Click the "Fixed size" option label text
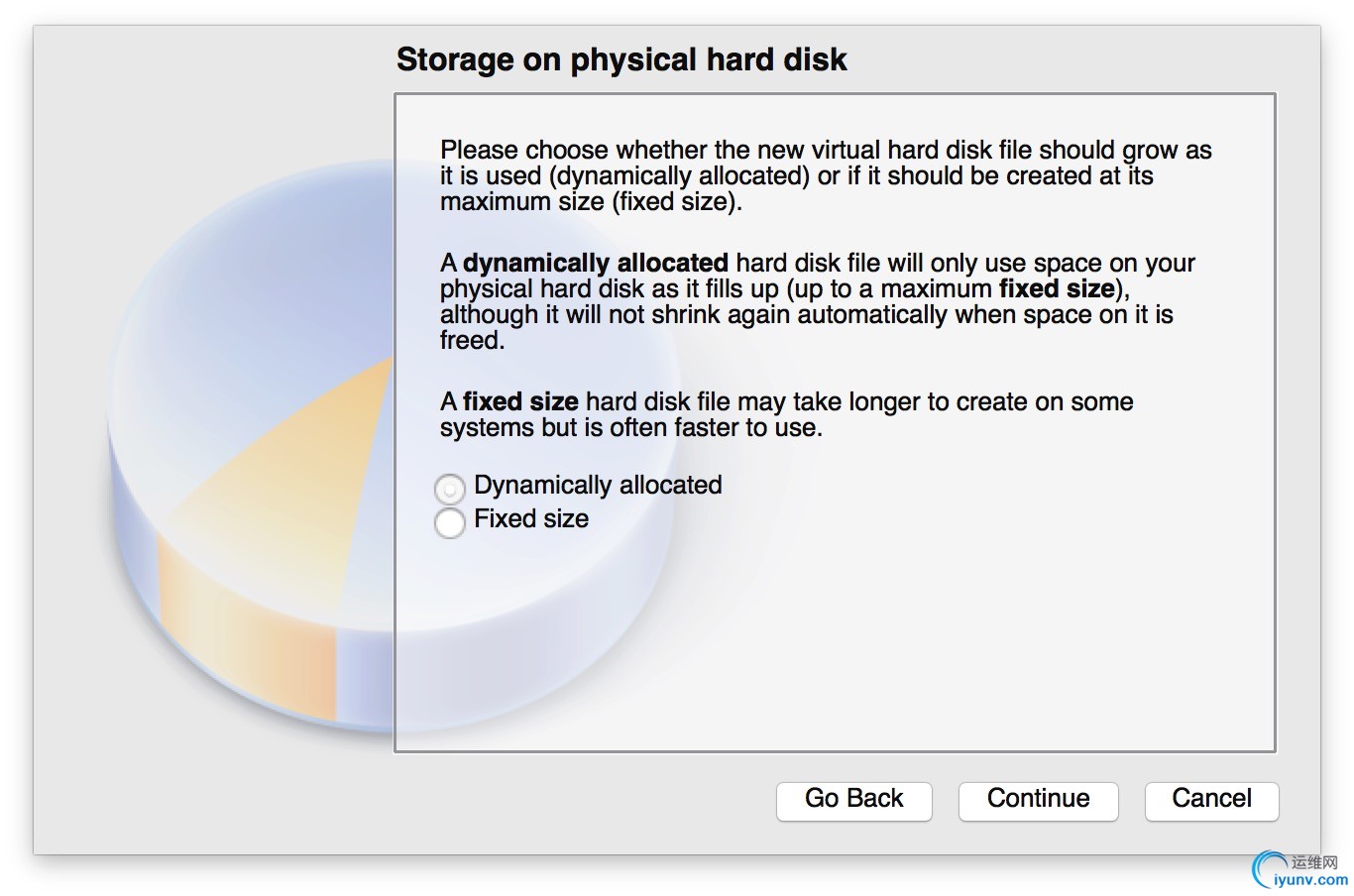Viewport: 1354px width, 896px height. tap(531, 518)
